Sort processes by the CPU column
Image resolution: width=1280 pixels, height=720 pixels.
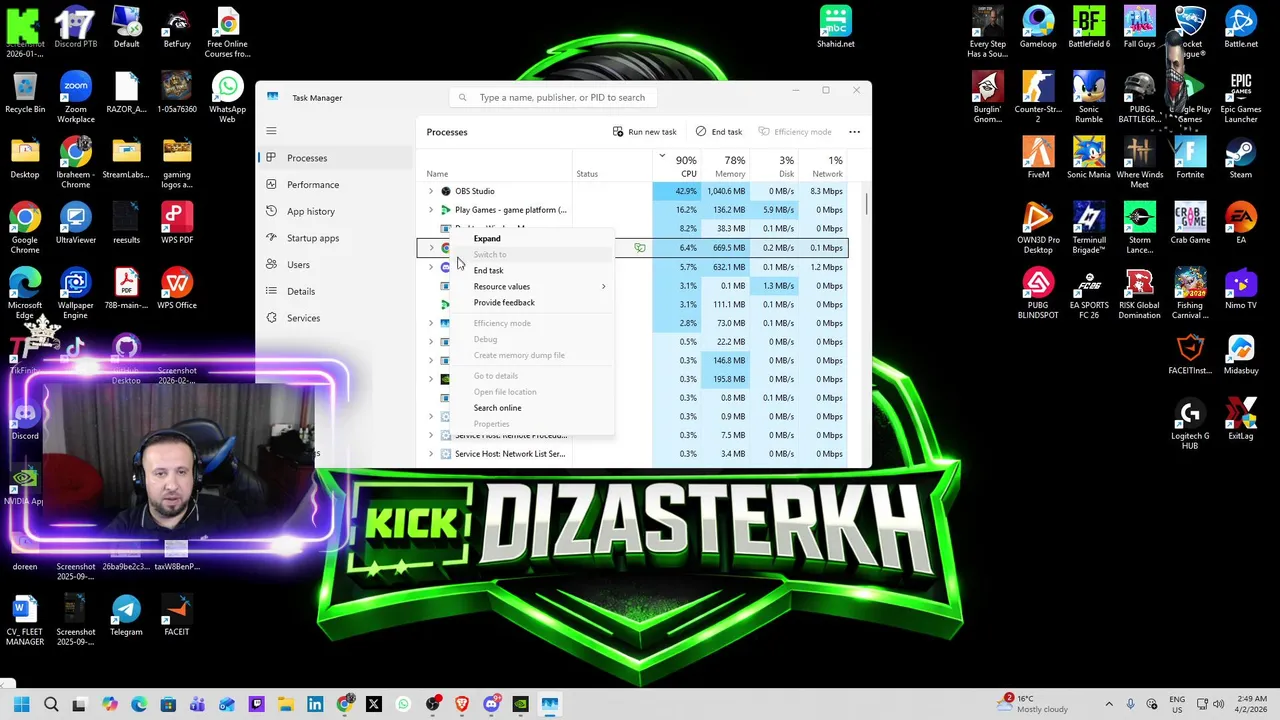pyautogui.click(x=676, y=166)
